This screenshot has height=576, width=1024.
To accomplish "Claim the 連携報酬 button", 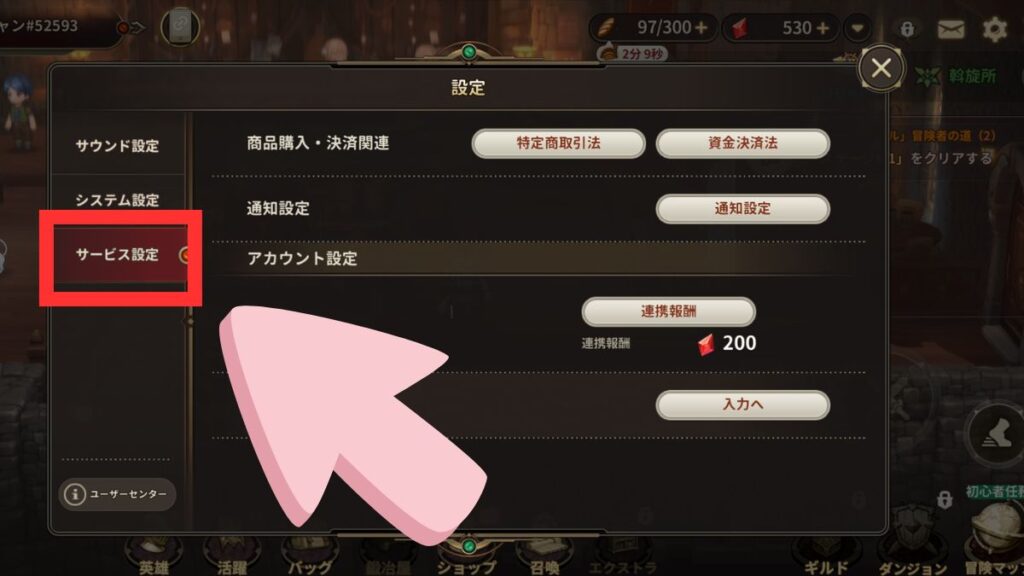I will point(668,312).
